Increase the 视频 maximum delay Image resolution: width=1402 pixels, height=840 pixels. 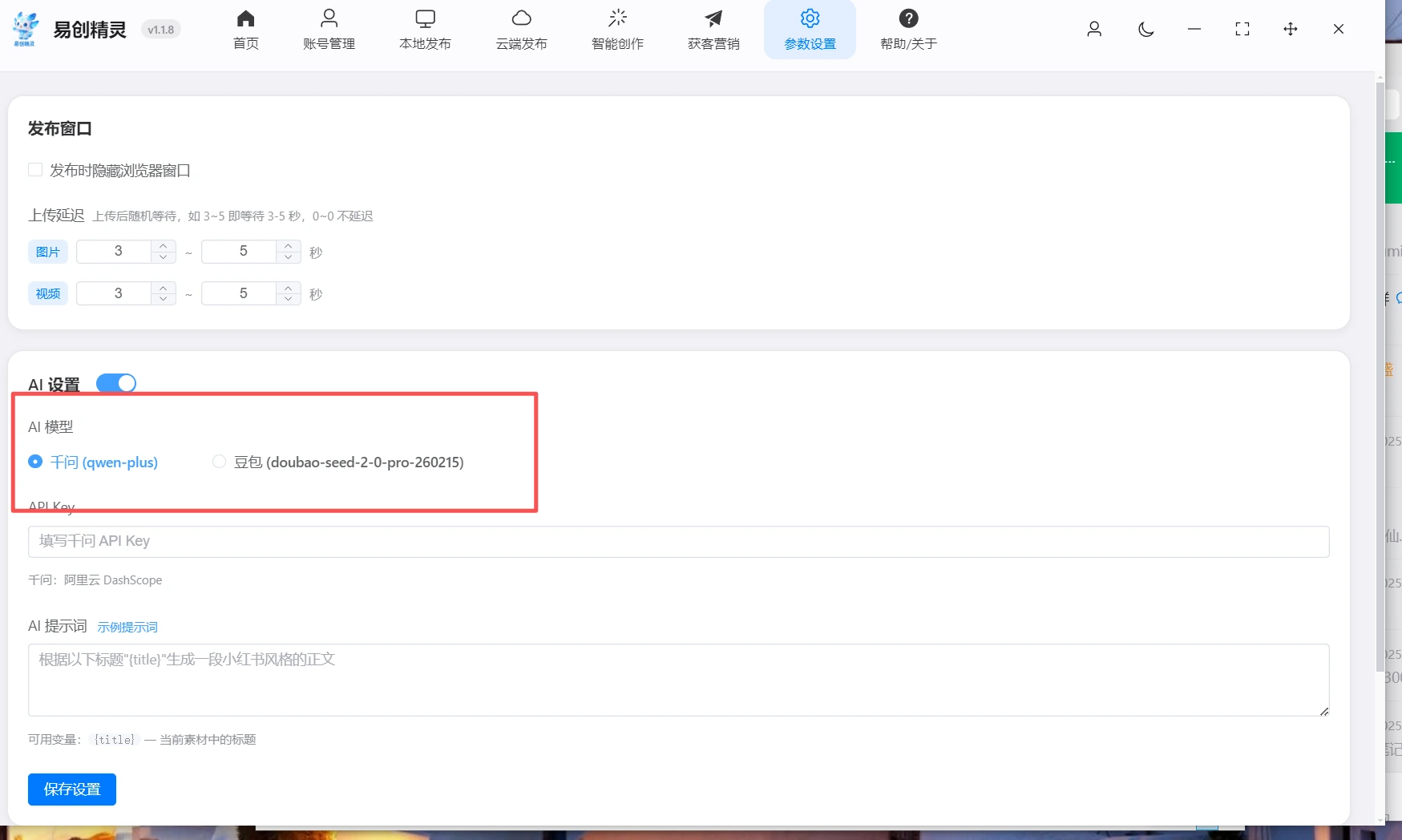coord(289,288)
